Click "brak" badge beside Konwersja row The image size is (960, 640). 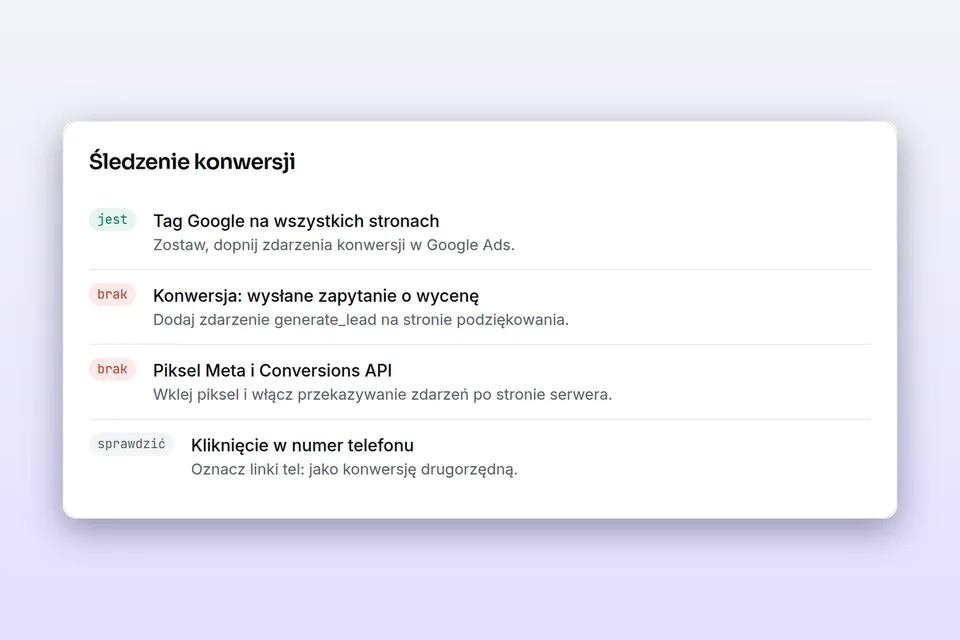click(113, 295)
